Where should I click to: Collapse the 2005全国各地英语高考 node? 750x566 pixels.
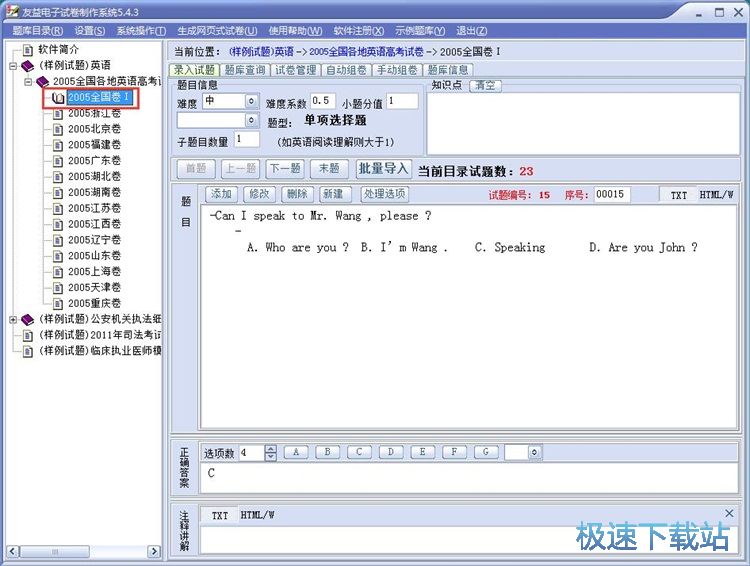coord(28,81)
